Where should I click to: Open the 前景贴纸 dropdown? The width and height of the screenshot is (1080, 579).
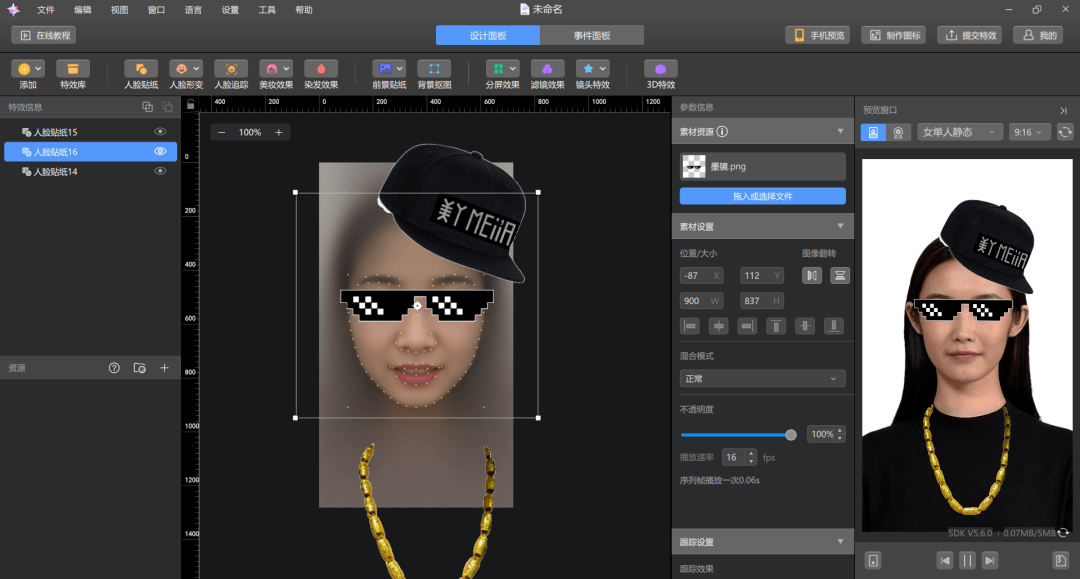[x=399, y=68]
